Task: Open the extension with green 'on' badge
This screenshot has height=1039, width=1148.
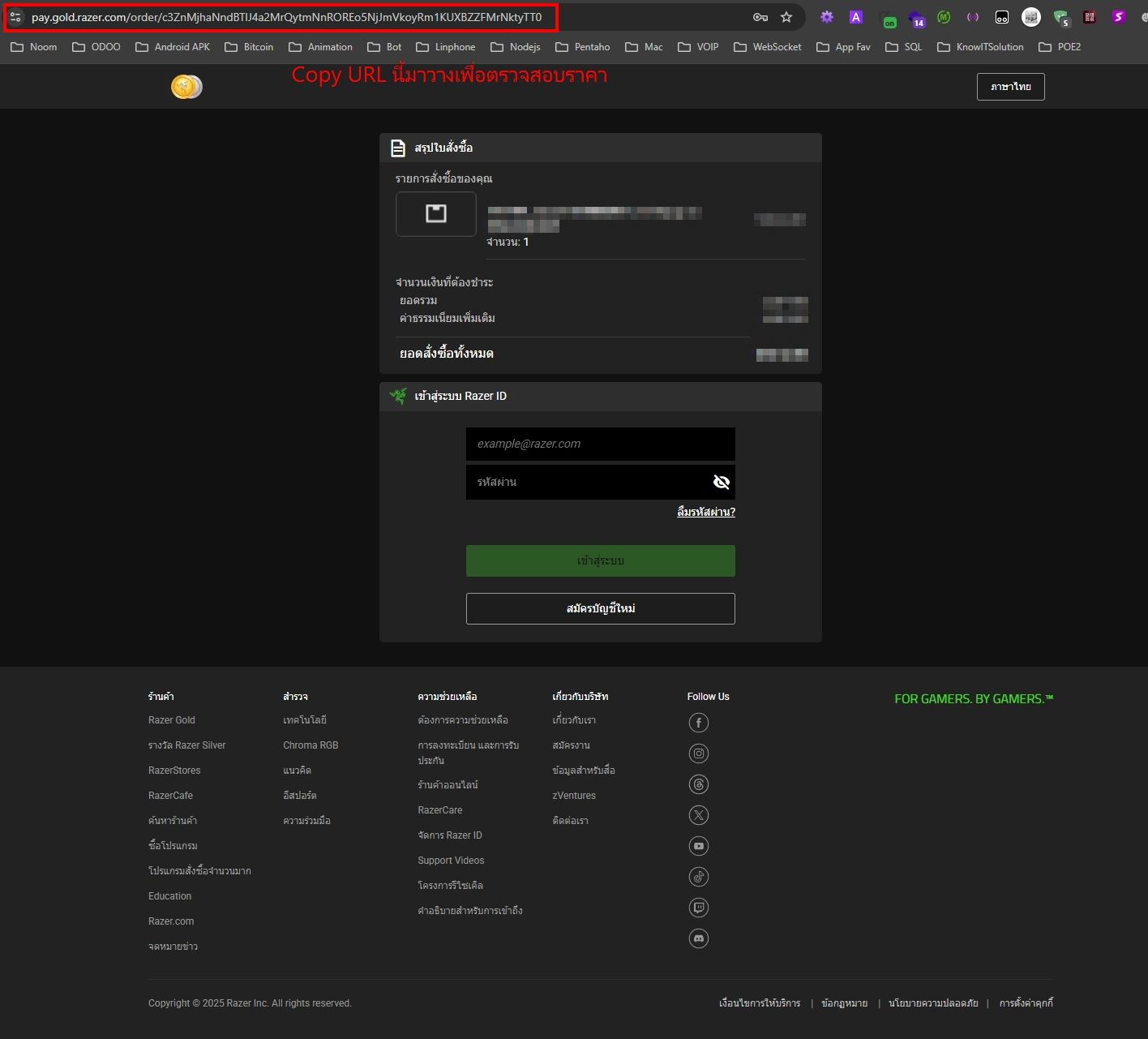Action: [x=889, y=19]
